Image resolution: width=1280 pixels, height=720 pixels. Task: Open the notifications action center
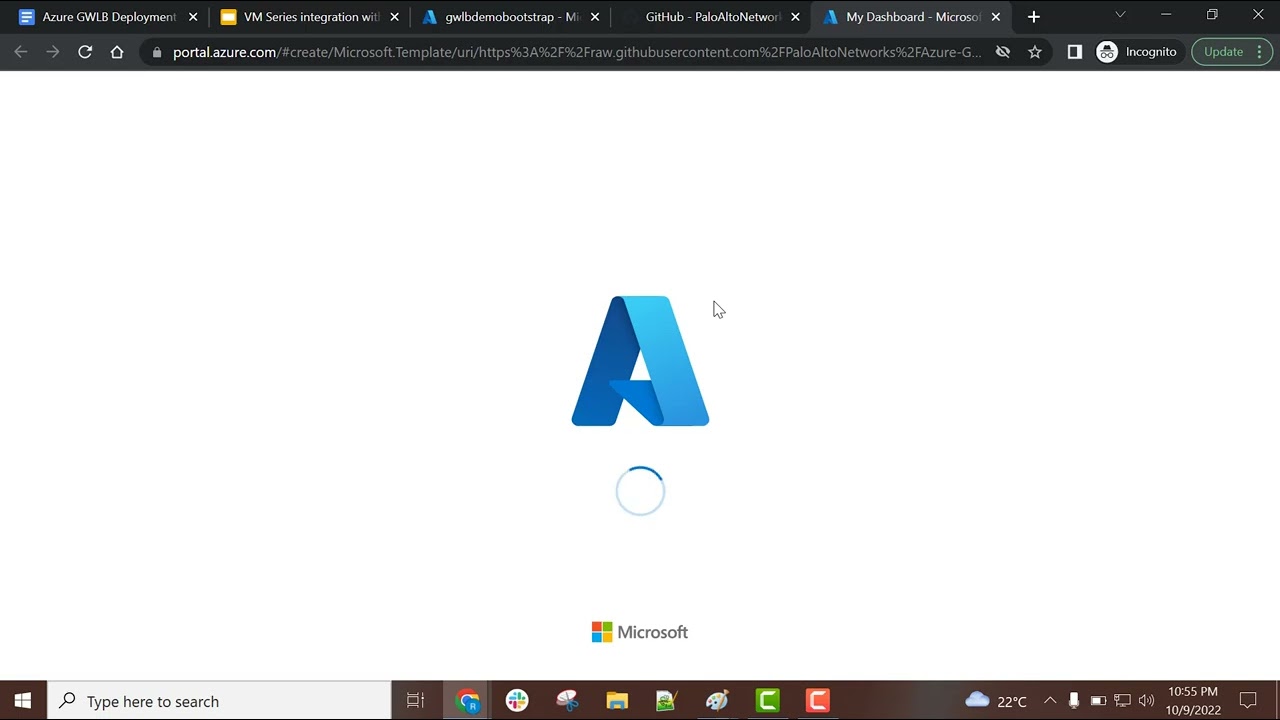[x=1248, y=701]
